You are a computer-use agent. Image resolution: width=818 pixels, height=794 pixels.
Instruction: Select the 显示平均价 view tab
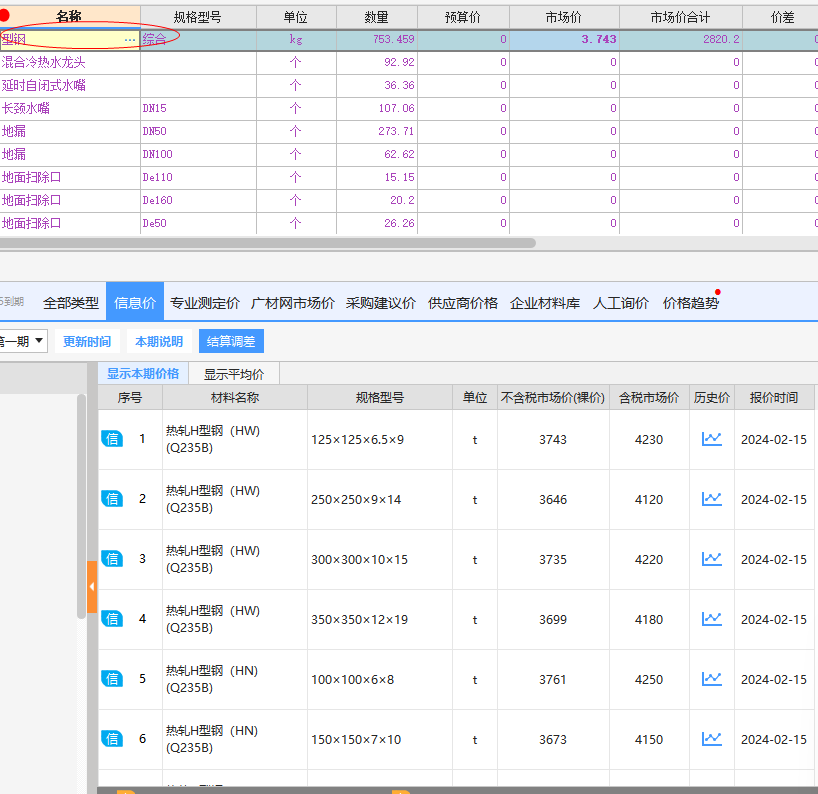tap(234, 374)
